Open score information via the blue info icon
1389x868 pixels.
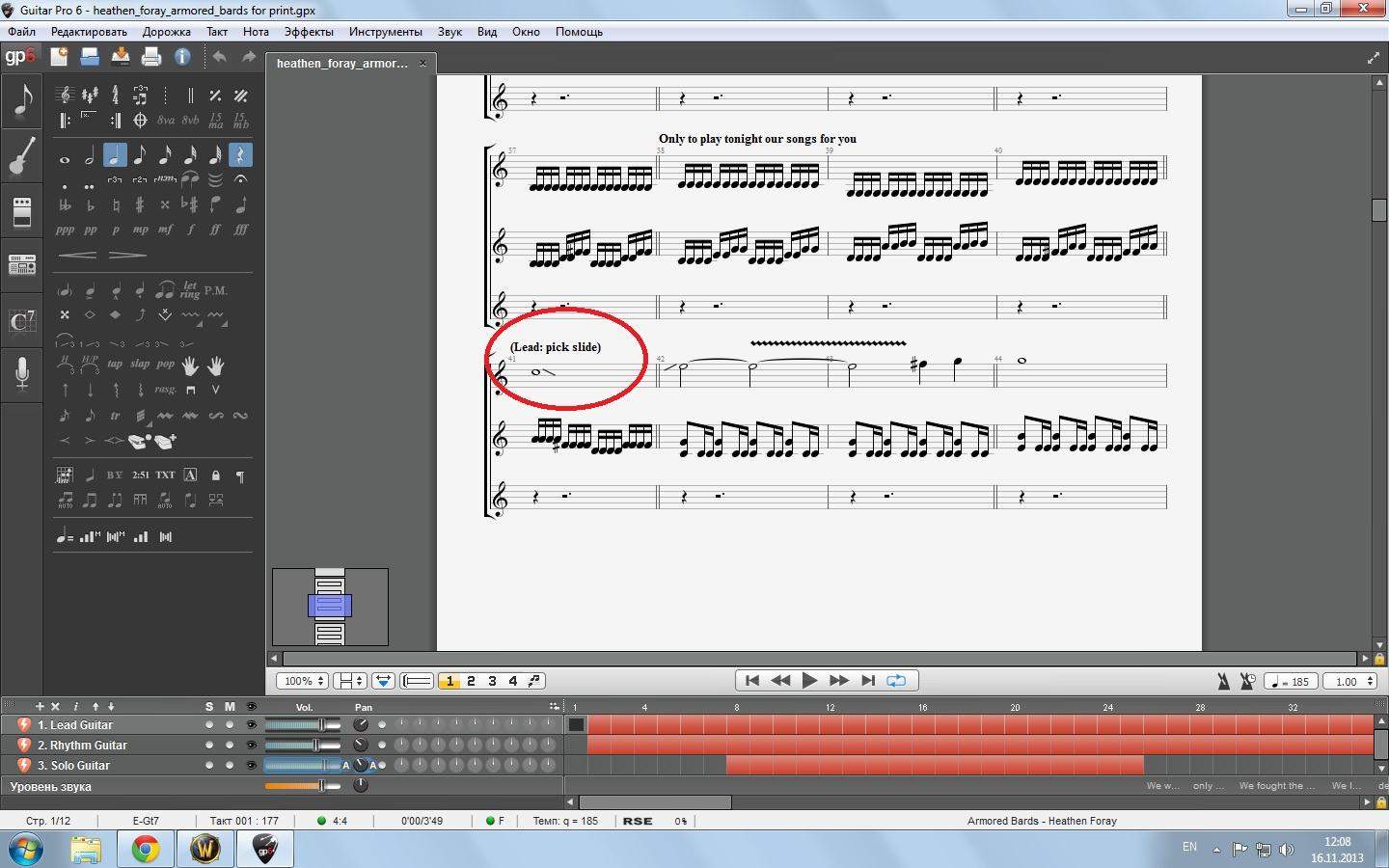click(182, 57)
